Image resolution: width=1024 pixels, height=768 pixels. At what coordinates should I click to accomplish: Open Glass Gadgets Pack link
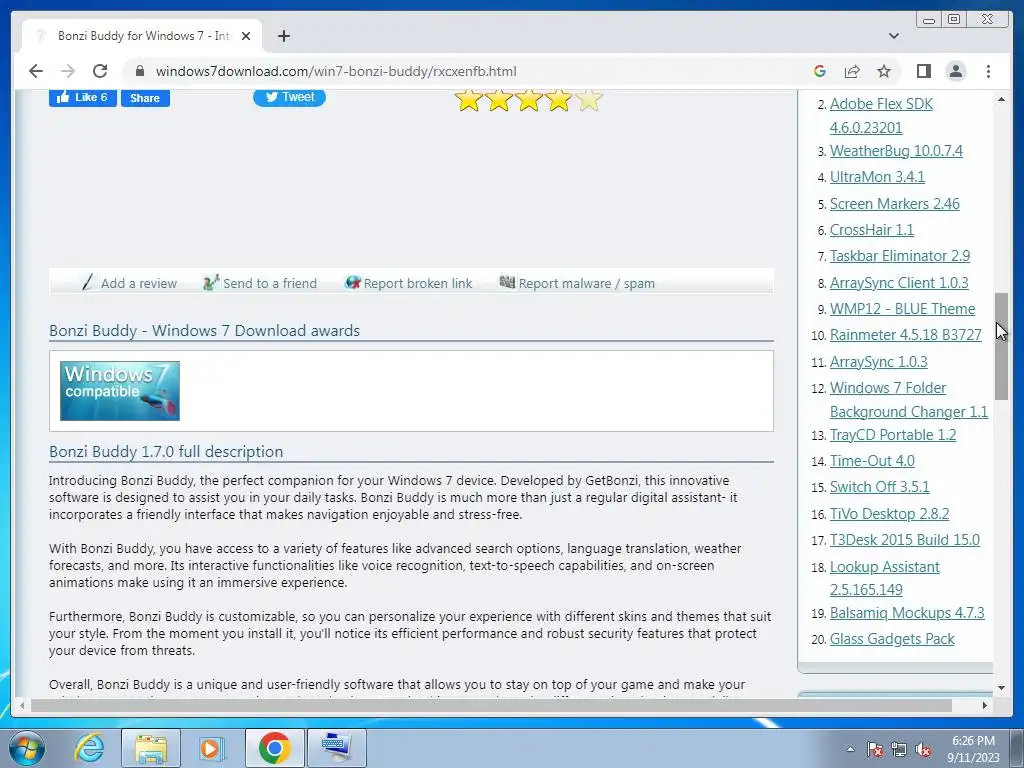tap(892, 639)
